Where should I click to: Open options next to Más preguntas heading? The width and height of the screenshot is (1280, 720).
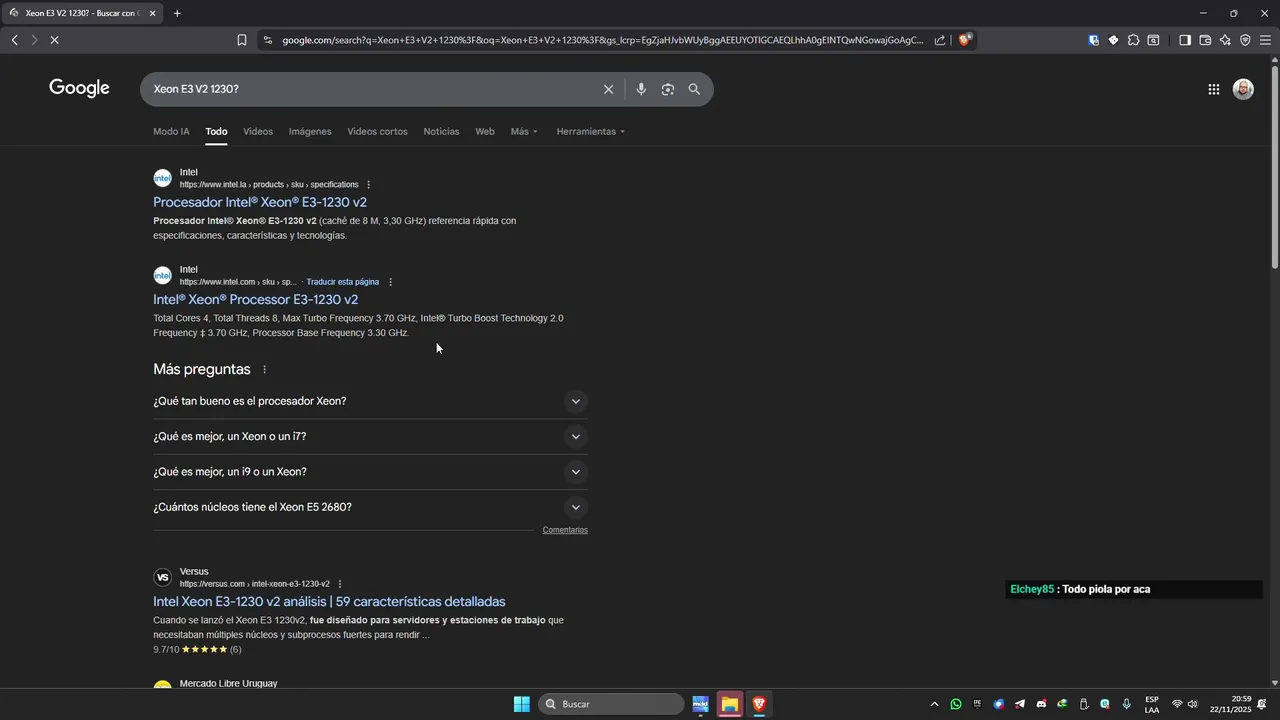(x=264, y=369)
